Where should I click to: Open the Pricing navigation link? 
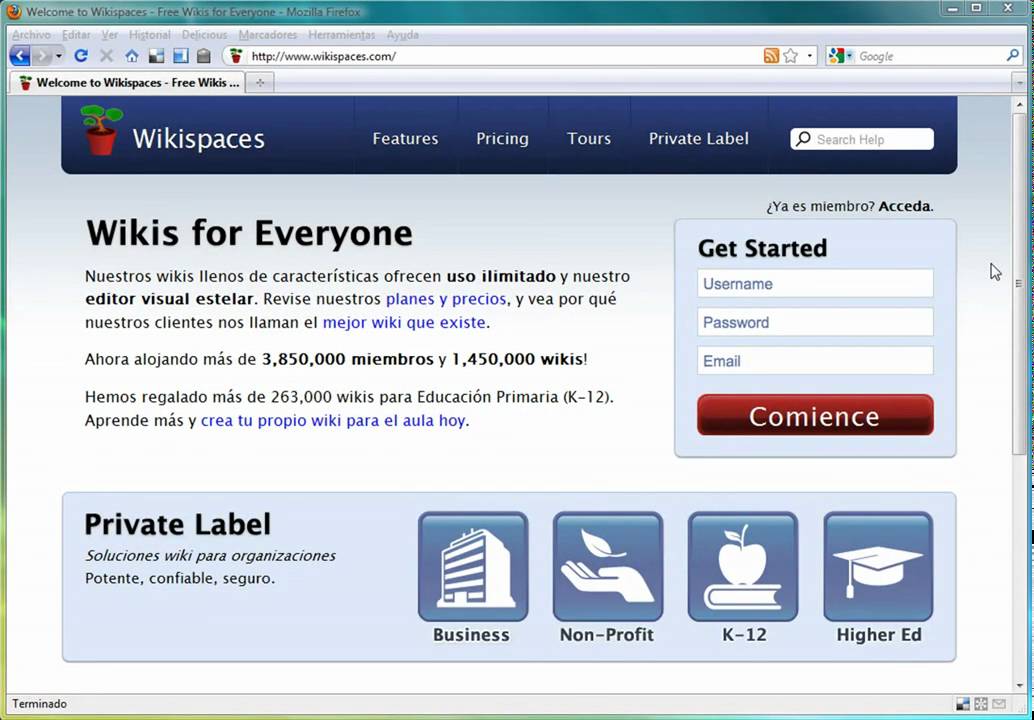coord(502,138)
